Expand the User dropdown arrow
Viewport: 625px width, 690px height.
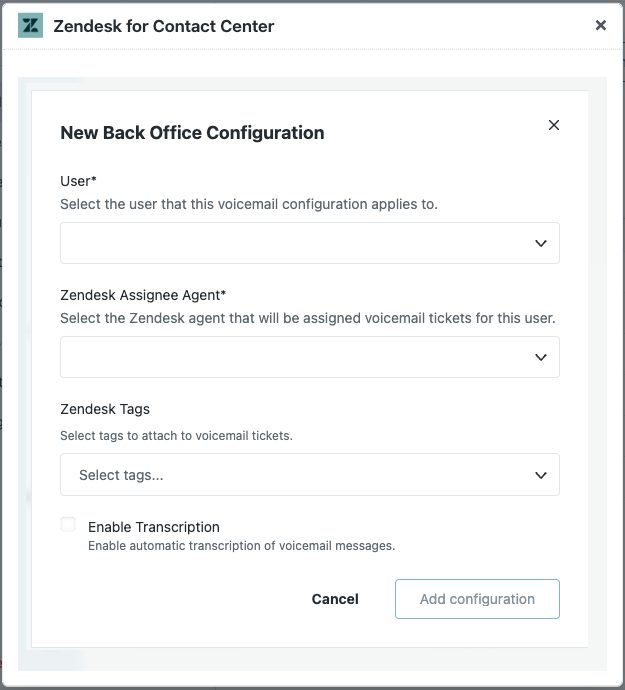coord(540,243)
